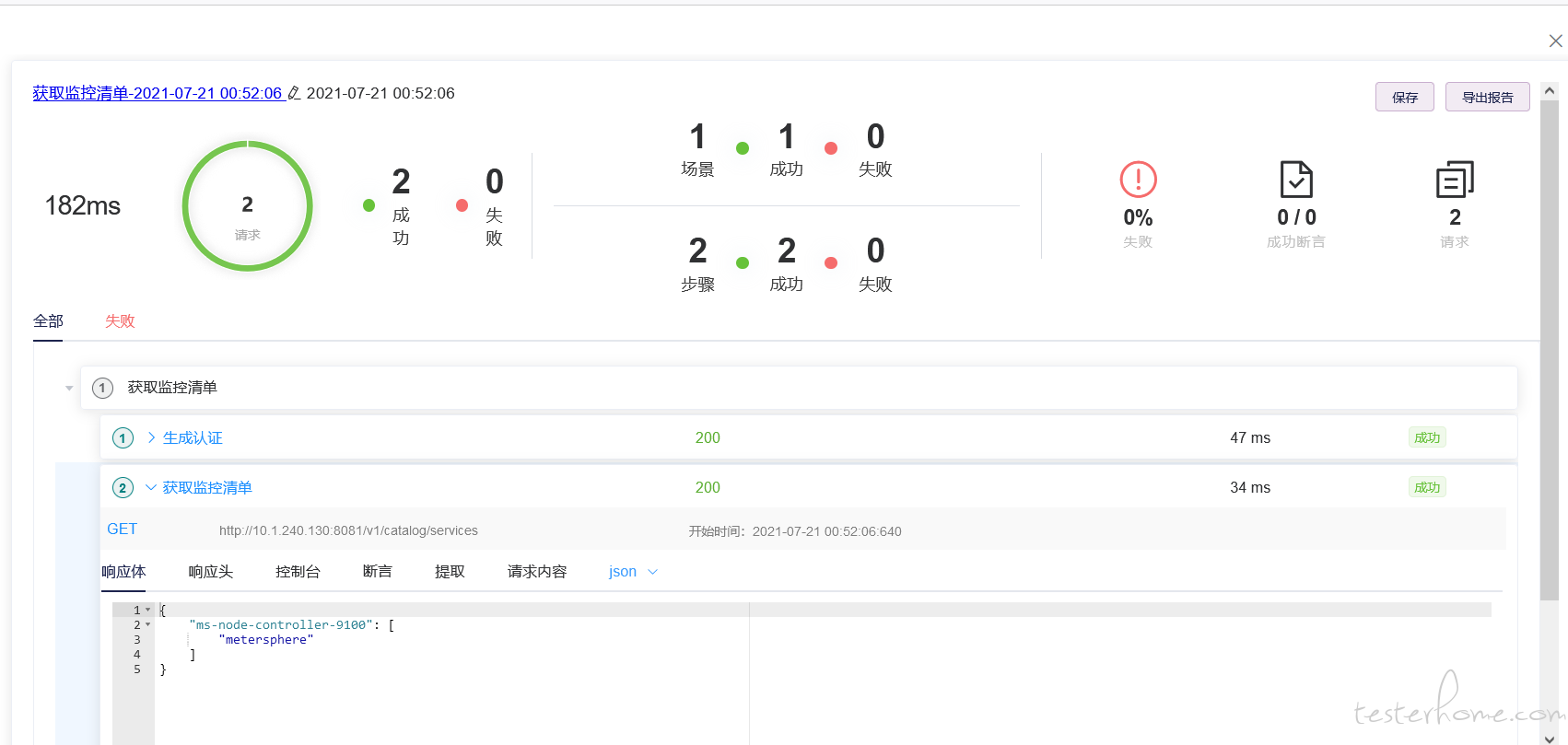The height and width of the screenshot is (745, 1568).
Task: Click the green circular request count chart
Action: click(x=247, y=205)
